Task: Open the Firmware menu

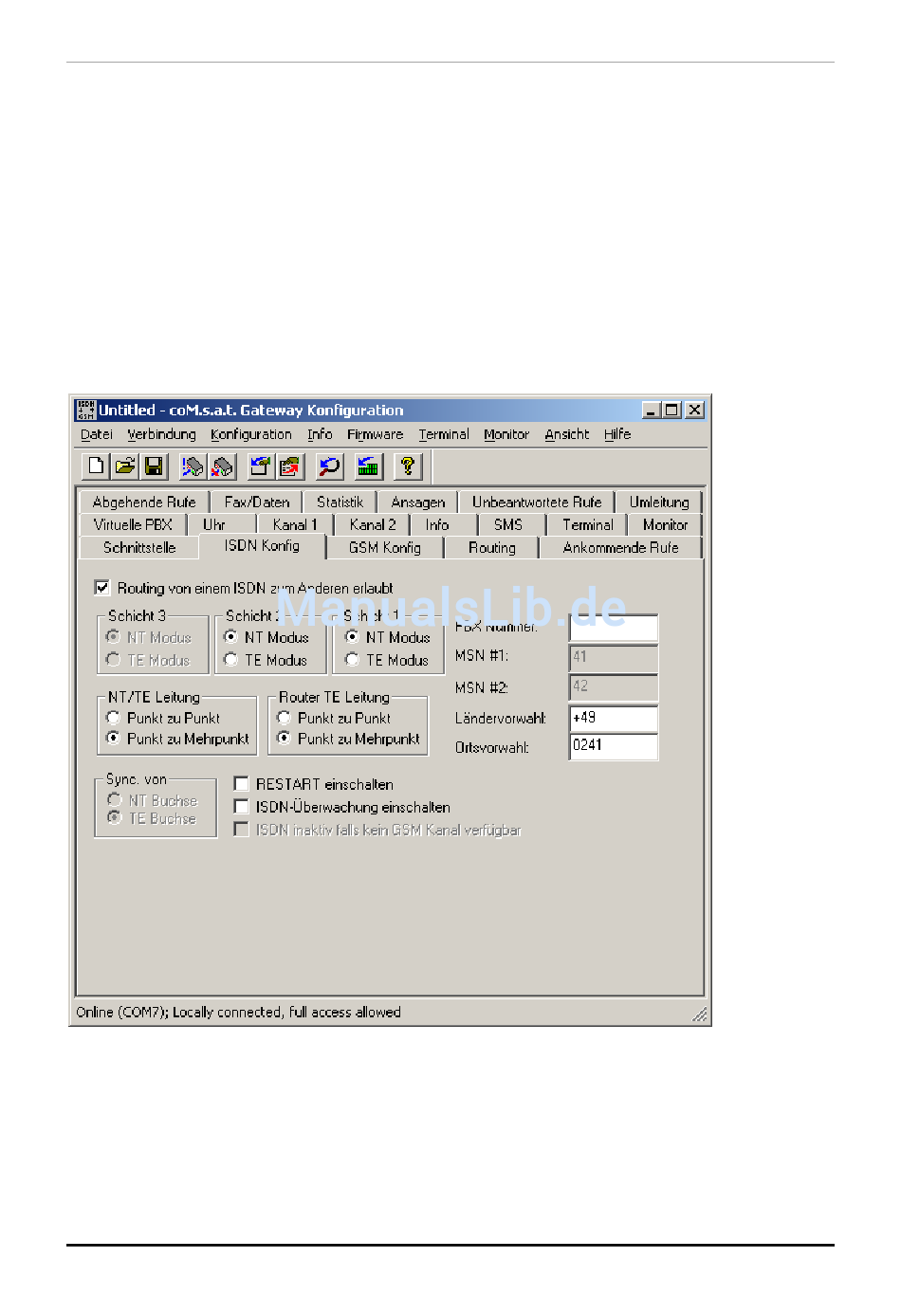Action: [x=375, y=434]
